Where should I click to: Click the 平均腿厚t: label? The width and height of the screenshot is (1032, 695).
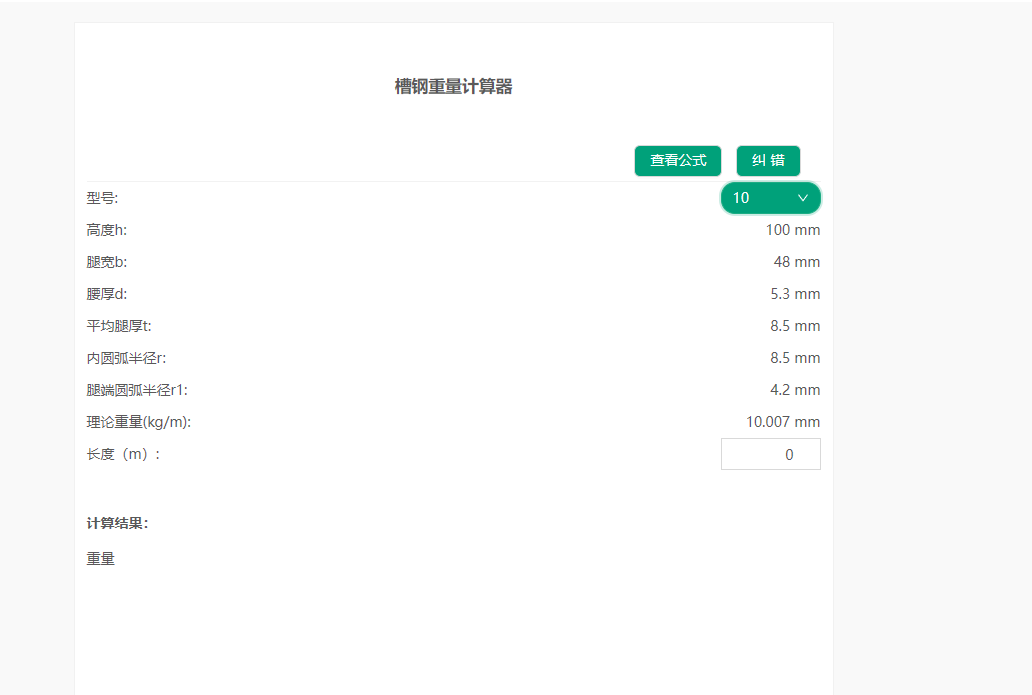[119, 326]
